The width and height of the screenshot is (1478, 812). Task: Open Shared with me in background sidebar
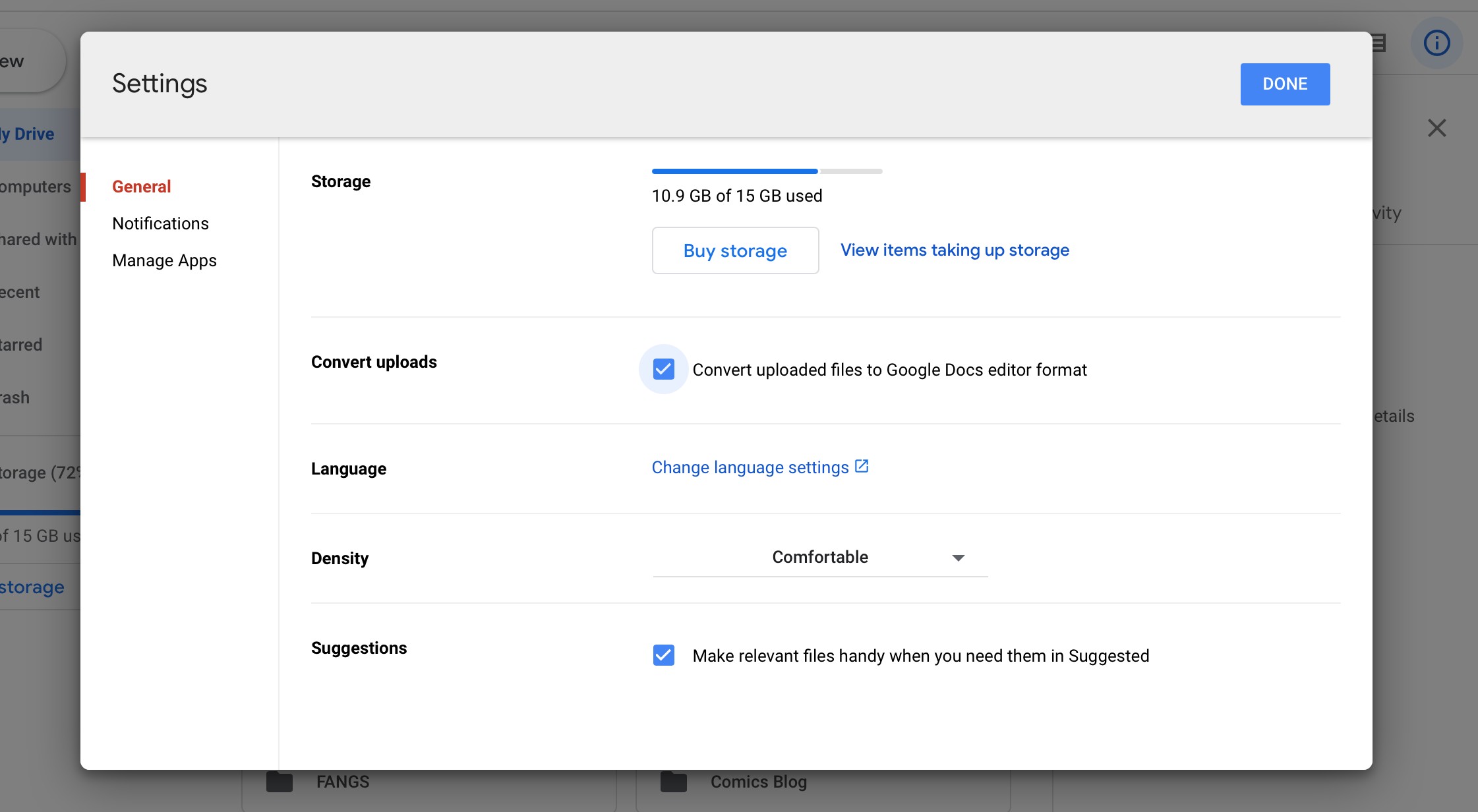40,239
